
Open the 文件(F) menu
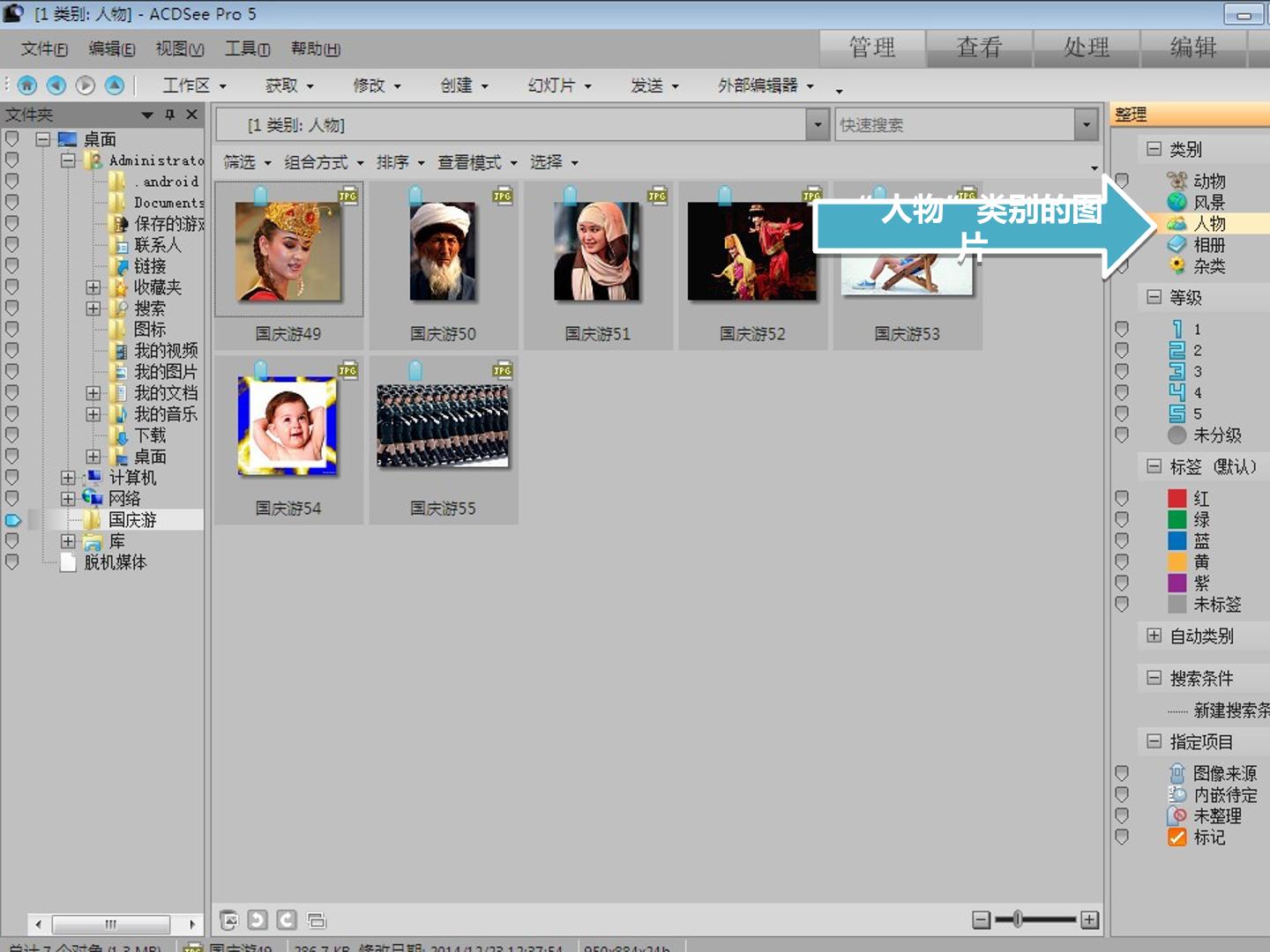pos(44,48)
